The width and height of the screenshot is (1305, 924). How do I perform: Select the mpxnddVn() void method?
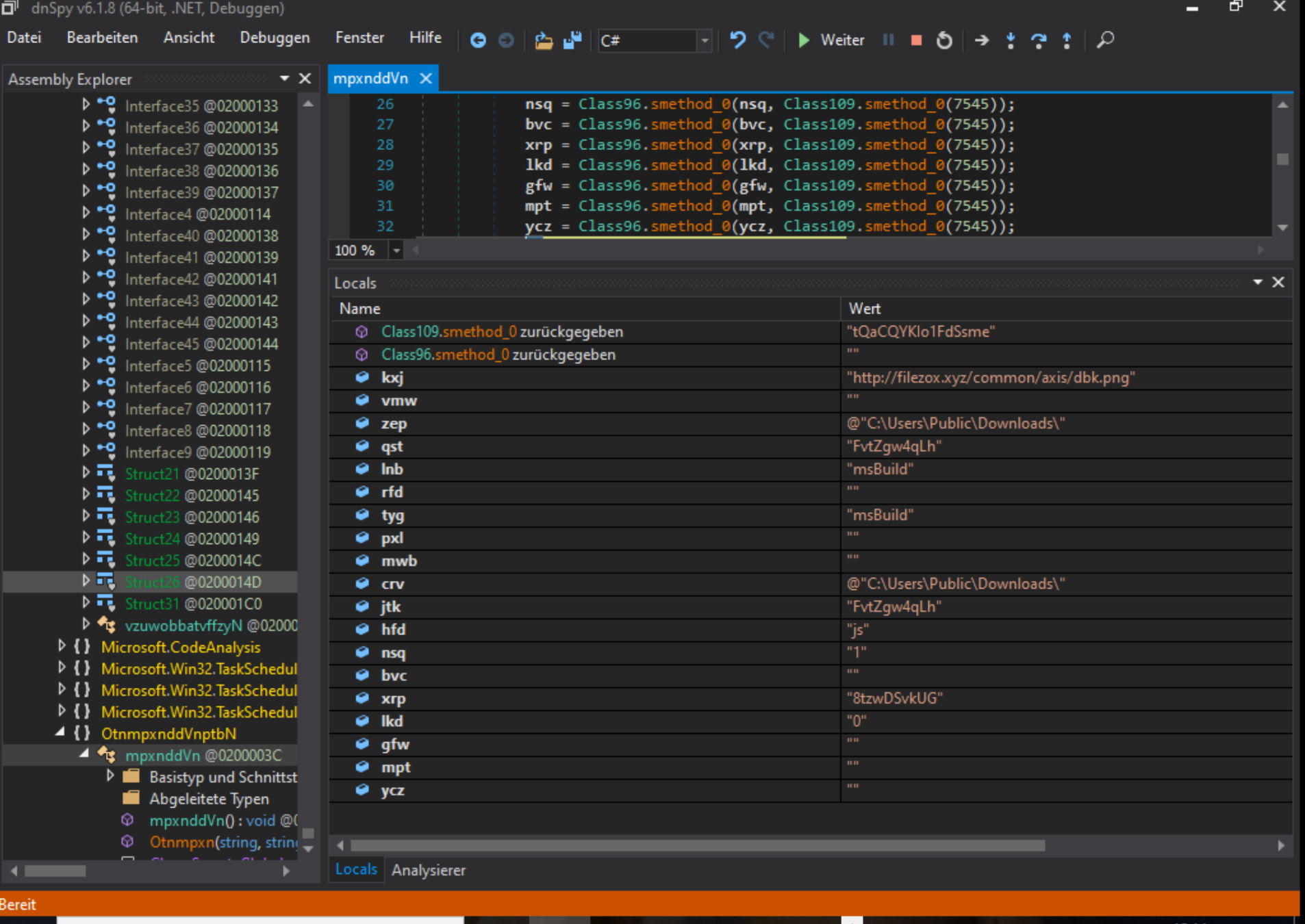click(223, 821)
